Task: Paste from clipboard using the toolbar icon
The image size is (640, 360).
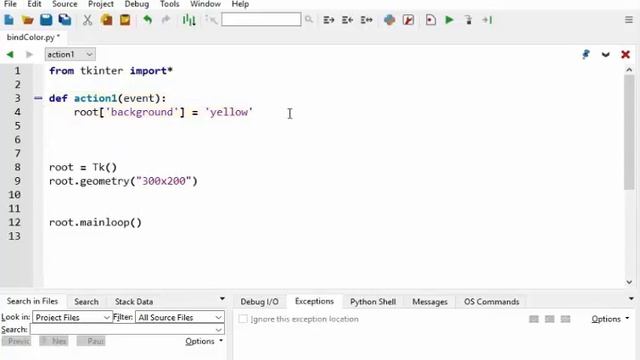Action: pos(125,20)
